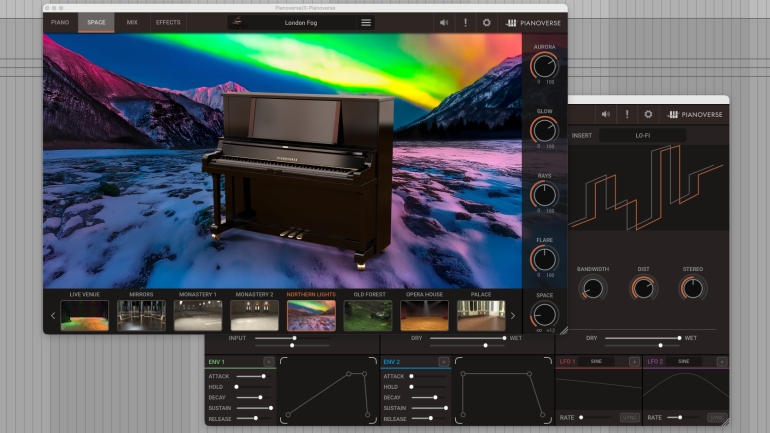Click exclamation icon in back Pianoverse window

(627, 114)
